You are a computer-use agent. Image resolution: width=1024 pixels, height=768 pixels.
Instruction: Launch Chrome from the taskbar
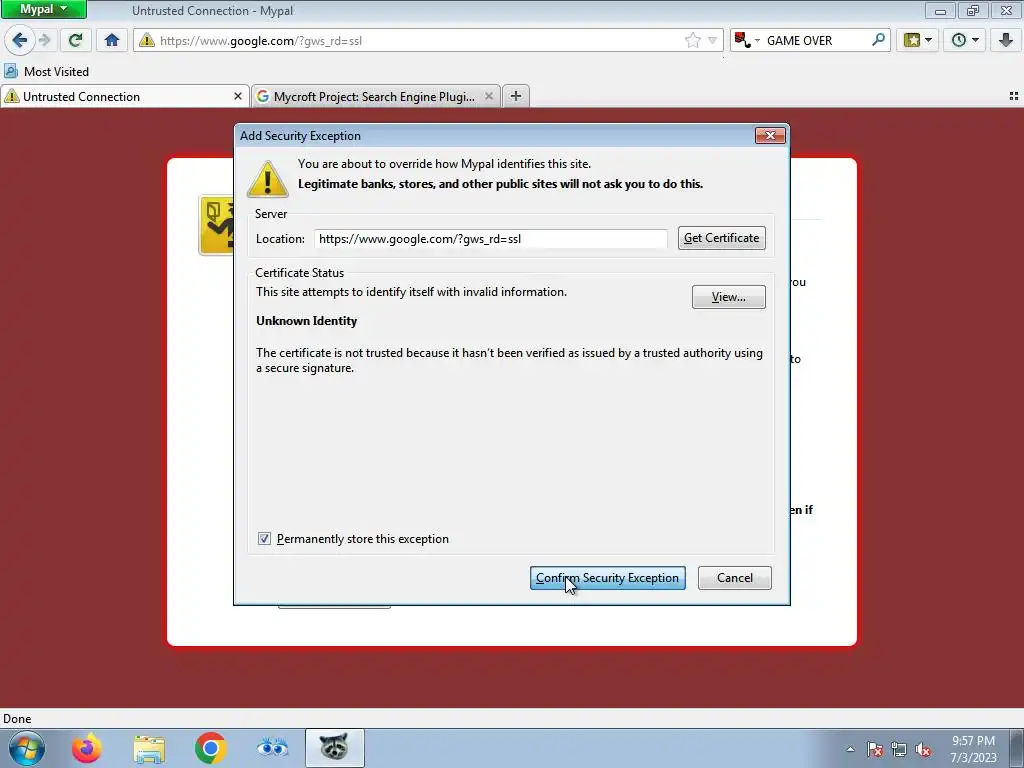pyautogui.click(x=210, y=748)
